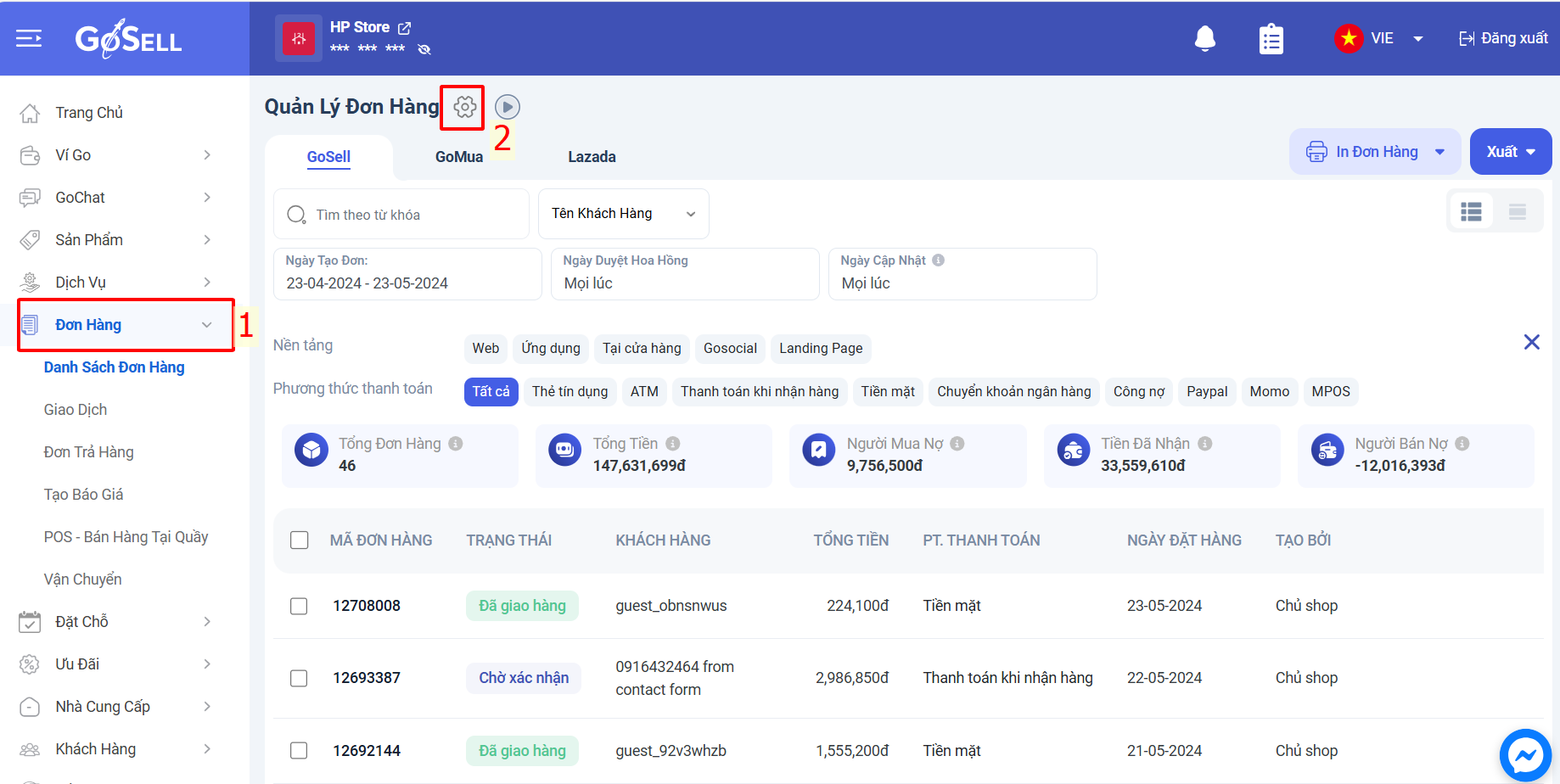This screenshot has width=1560, height=784.
Task: Open Tạo Báo Giá submenu
Action: [x=84, y=495]
